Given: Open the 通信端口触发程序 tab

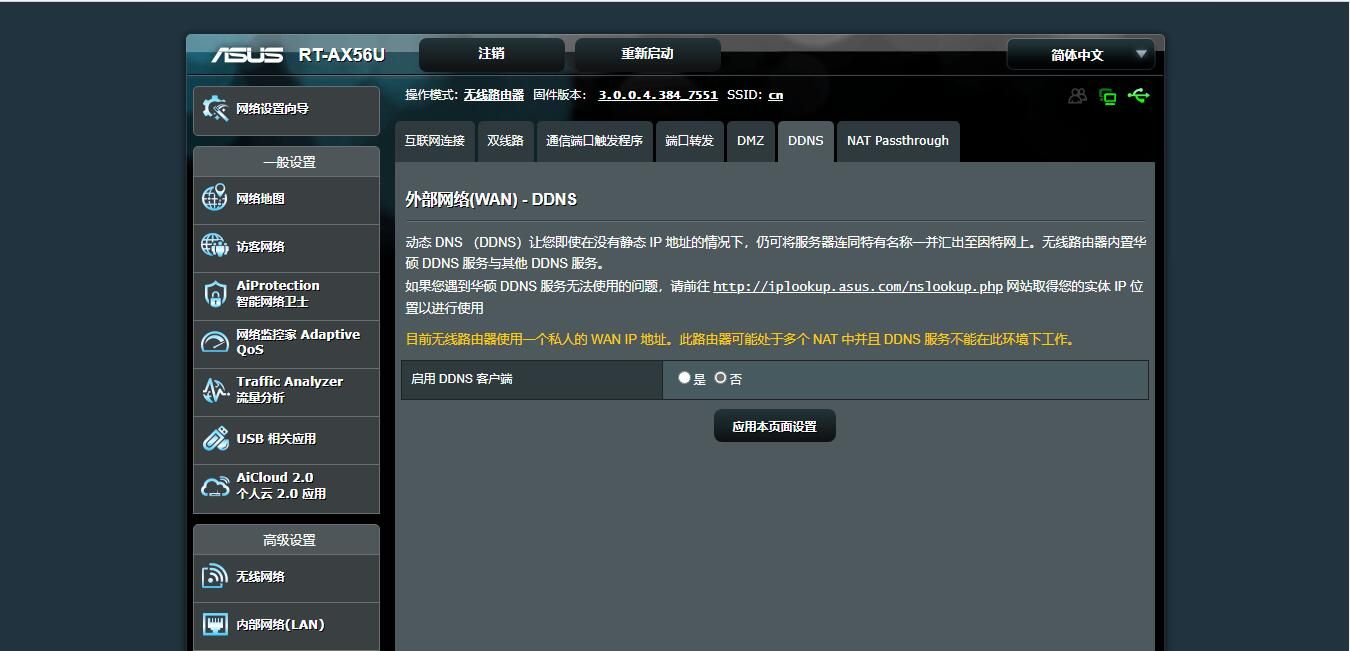Looking at the screenshot, I should (x=594, y=141).
